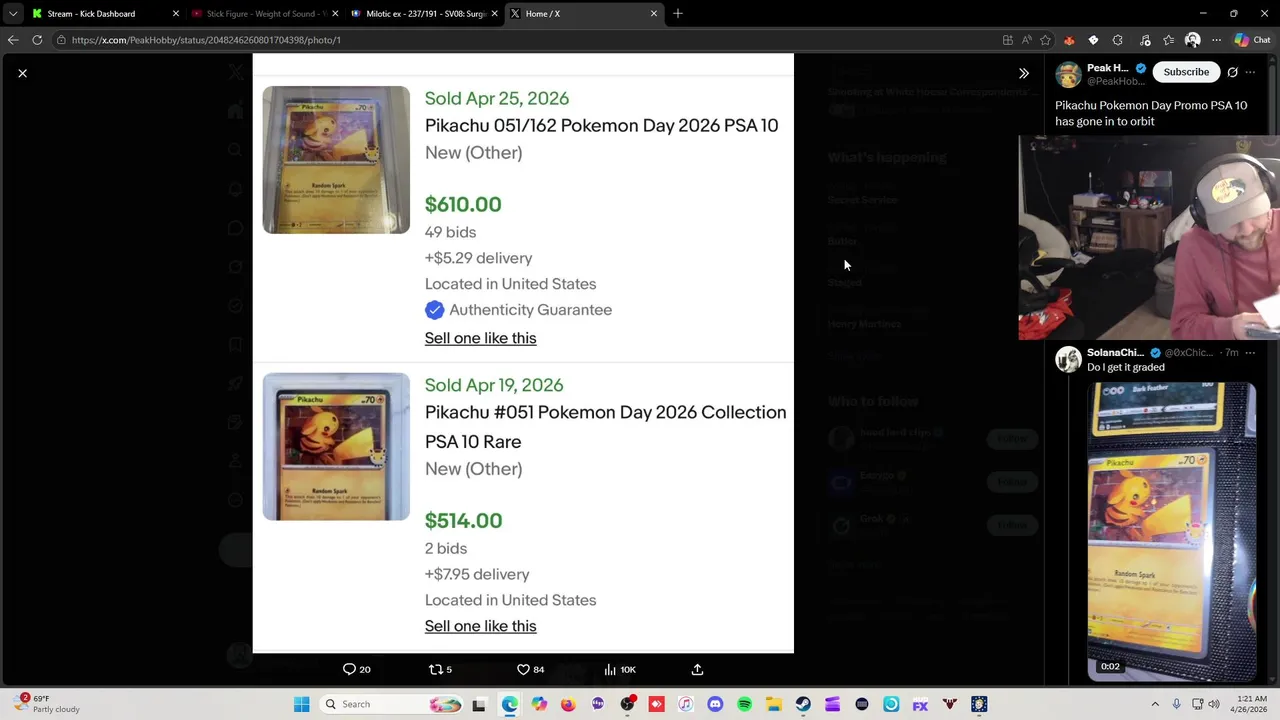Open Firefox from taskbar
The height and width of the screenshot is (720, 1280).
pyautogui.click(x=568, y=704)
